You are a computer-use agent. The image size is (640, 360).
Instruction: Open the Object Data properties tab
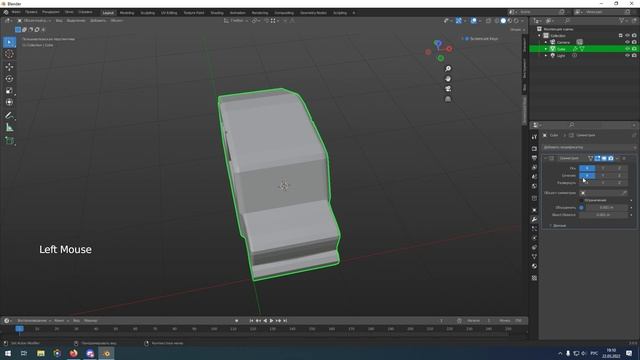tap(534, 257)
